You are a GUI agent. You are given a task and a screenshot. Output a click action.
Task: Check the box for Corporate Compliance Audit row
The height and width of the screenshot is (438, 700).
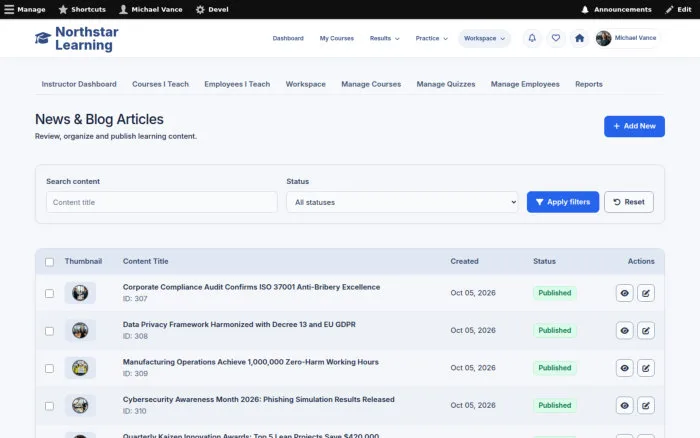tap(50, 293)
